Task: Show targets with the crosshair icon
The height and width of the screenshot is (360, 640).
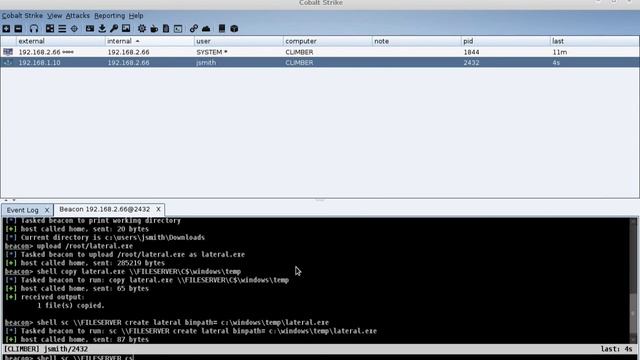Action: click(x=74, y=29)
